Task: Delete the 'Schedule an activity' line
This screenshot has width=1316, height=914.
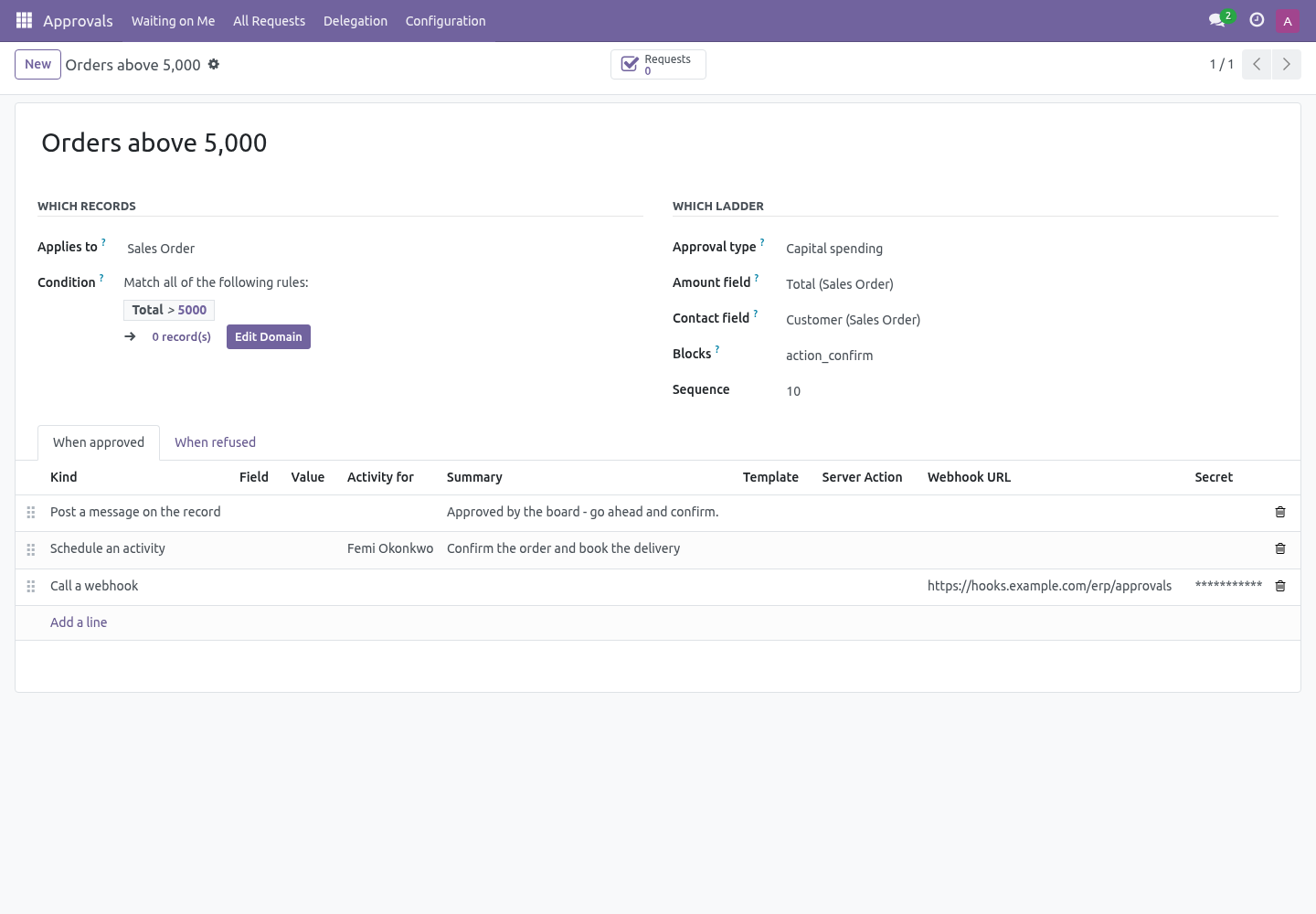Action: (1280, 548)
